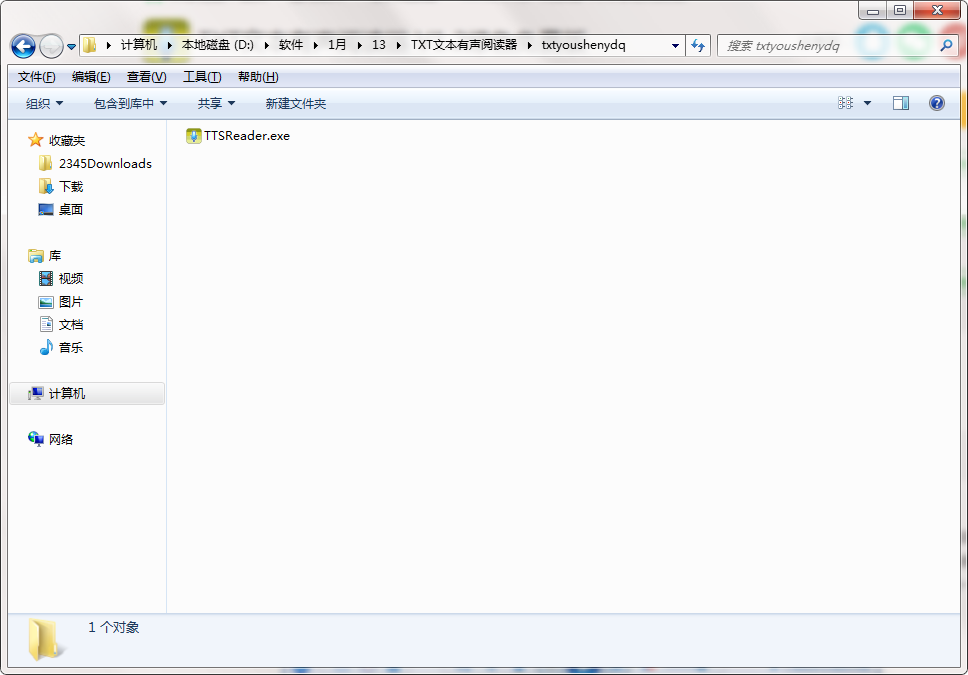
Task: Click the 桌面 desktop icon
Action: pyautogui.click(x=46, y=209)
